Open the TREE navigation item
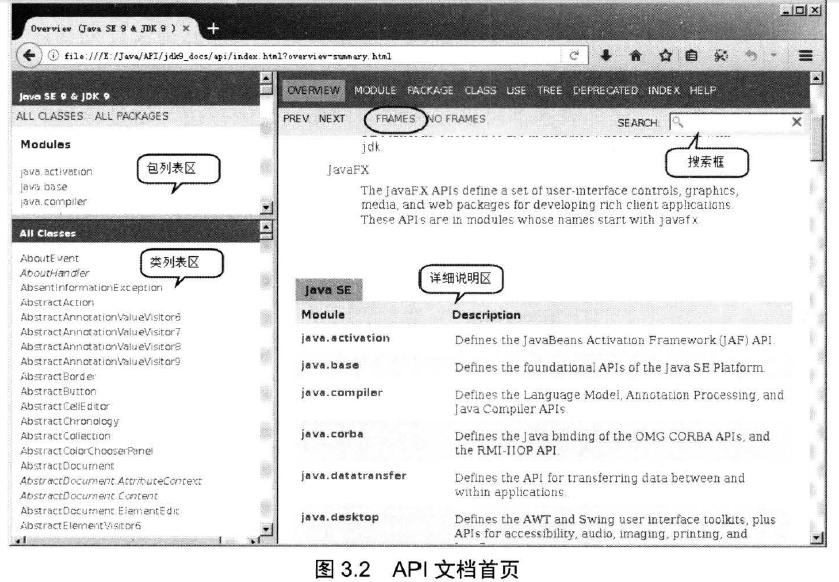This screenshot has height=582, width=839. (550, 90)
